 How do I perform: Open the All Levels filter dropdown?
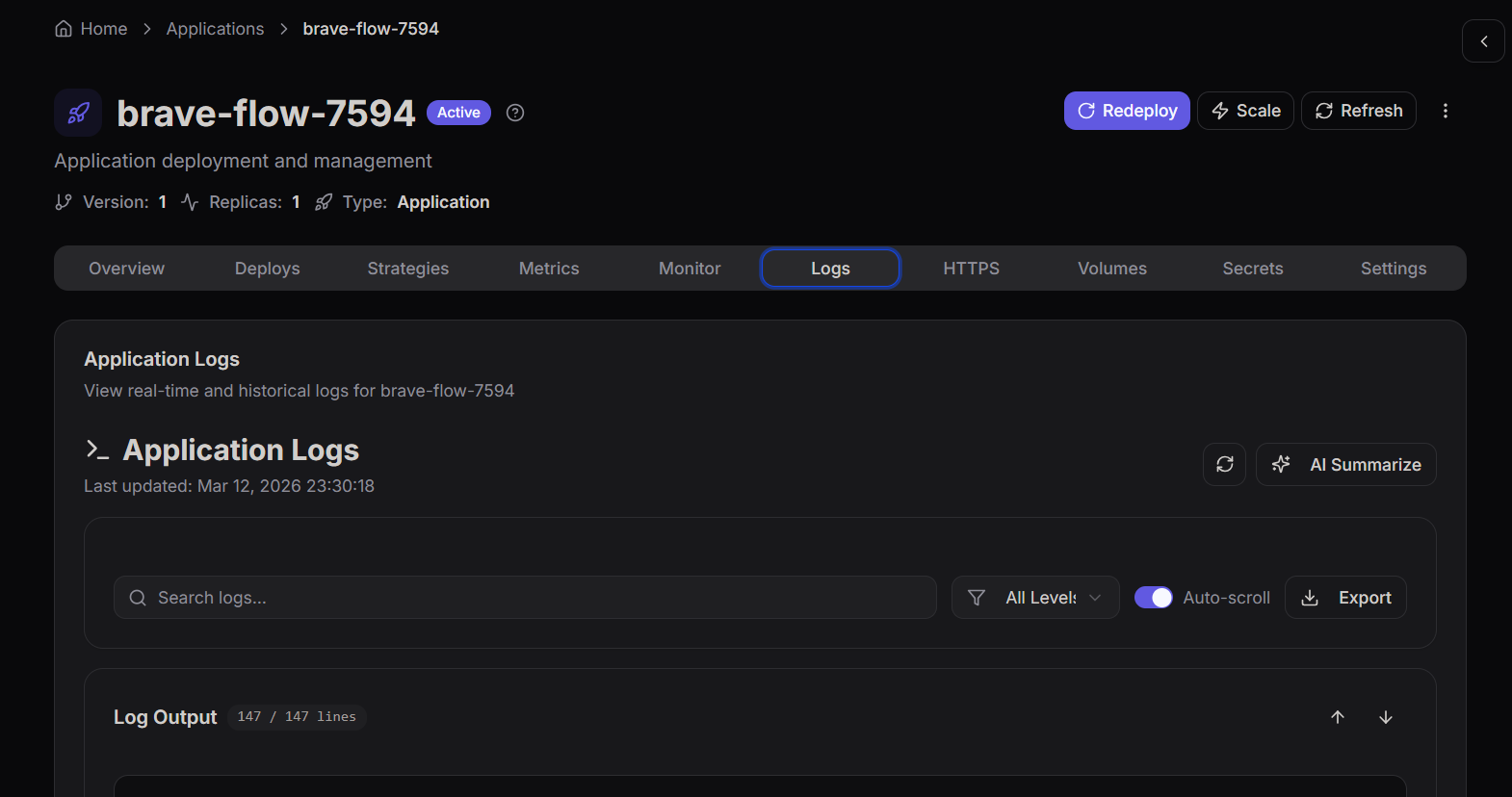pyautogui.click(x=1035, y=598)
